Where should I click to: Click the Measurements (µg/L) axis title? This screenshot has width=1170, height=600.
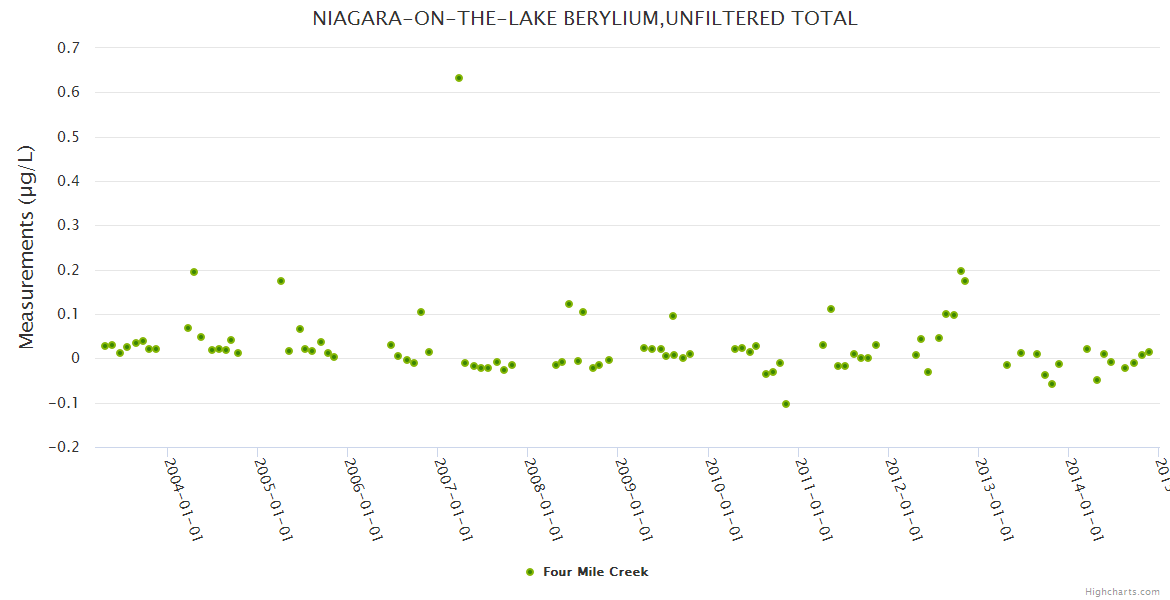27,247
